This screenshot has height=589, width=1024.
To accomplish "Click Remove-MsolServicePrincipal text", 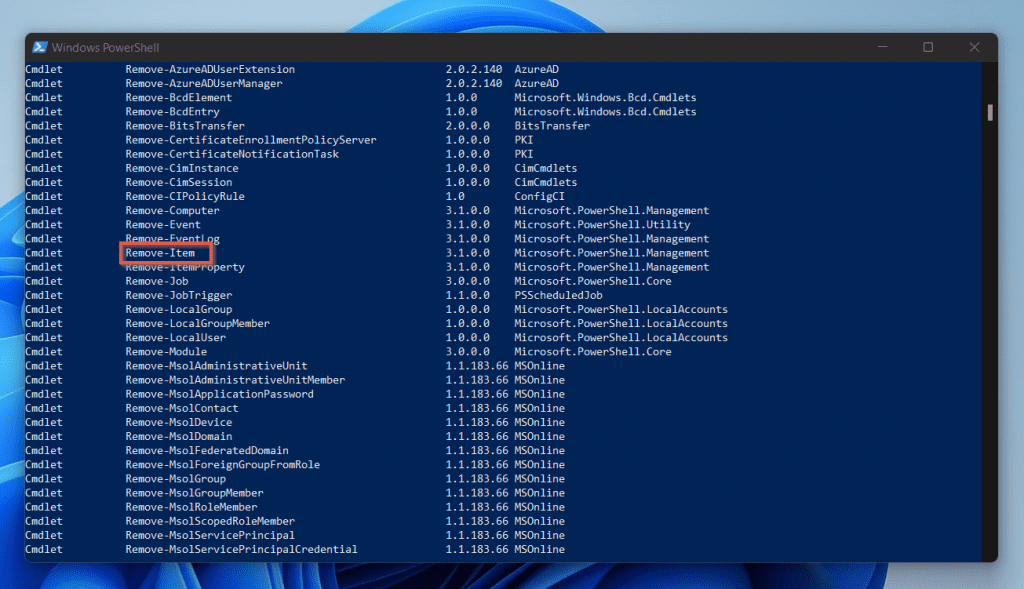I will 210,536.
